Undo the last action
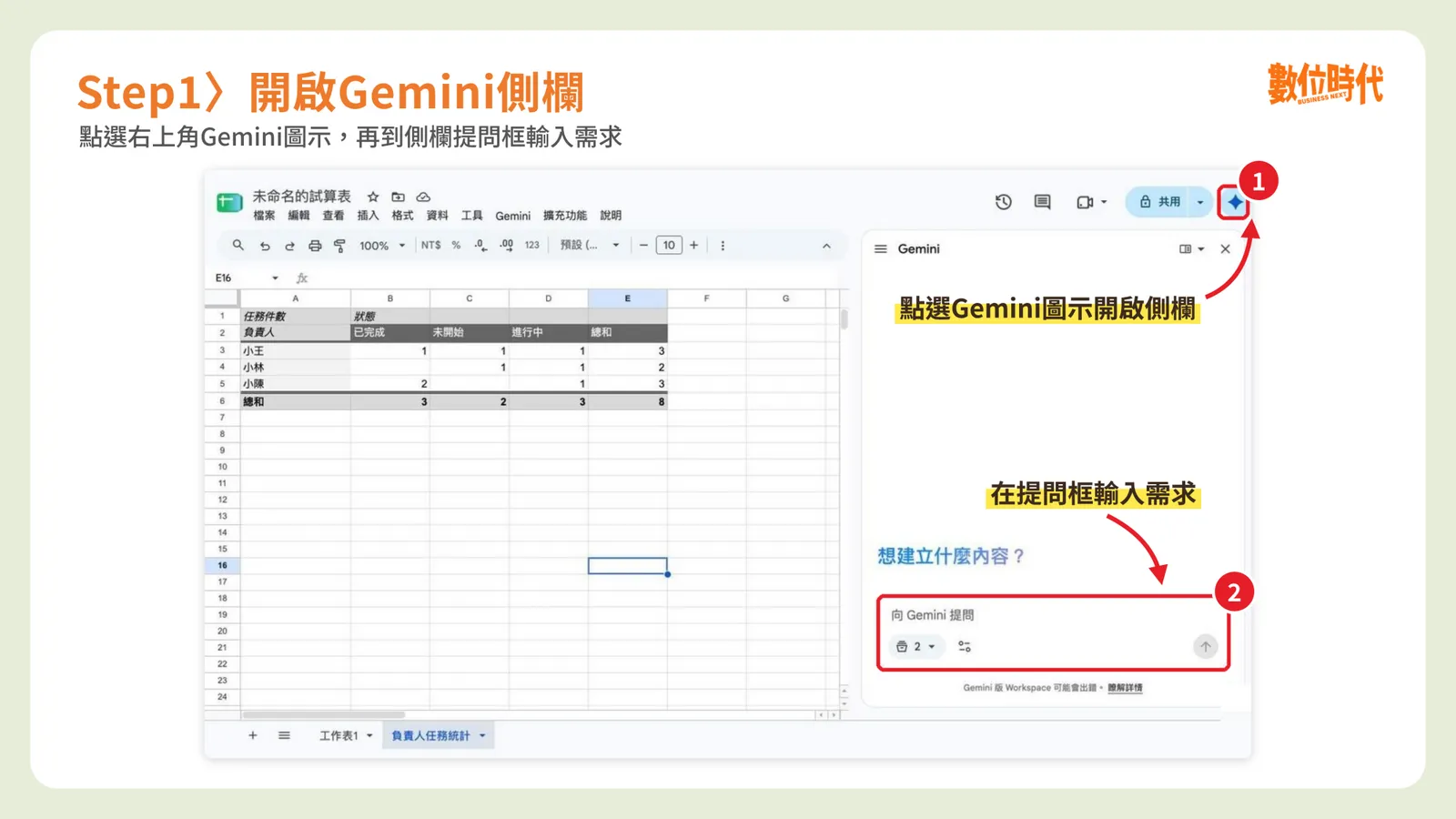The image size is (1456, 819). [265, 246]
